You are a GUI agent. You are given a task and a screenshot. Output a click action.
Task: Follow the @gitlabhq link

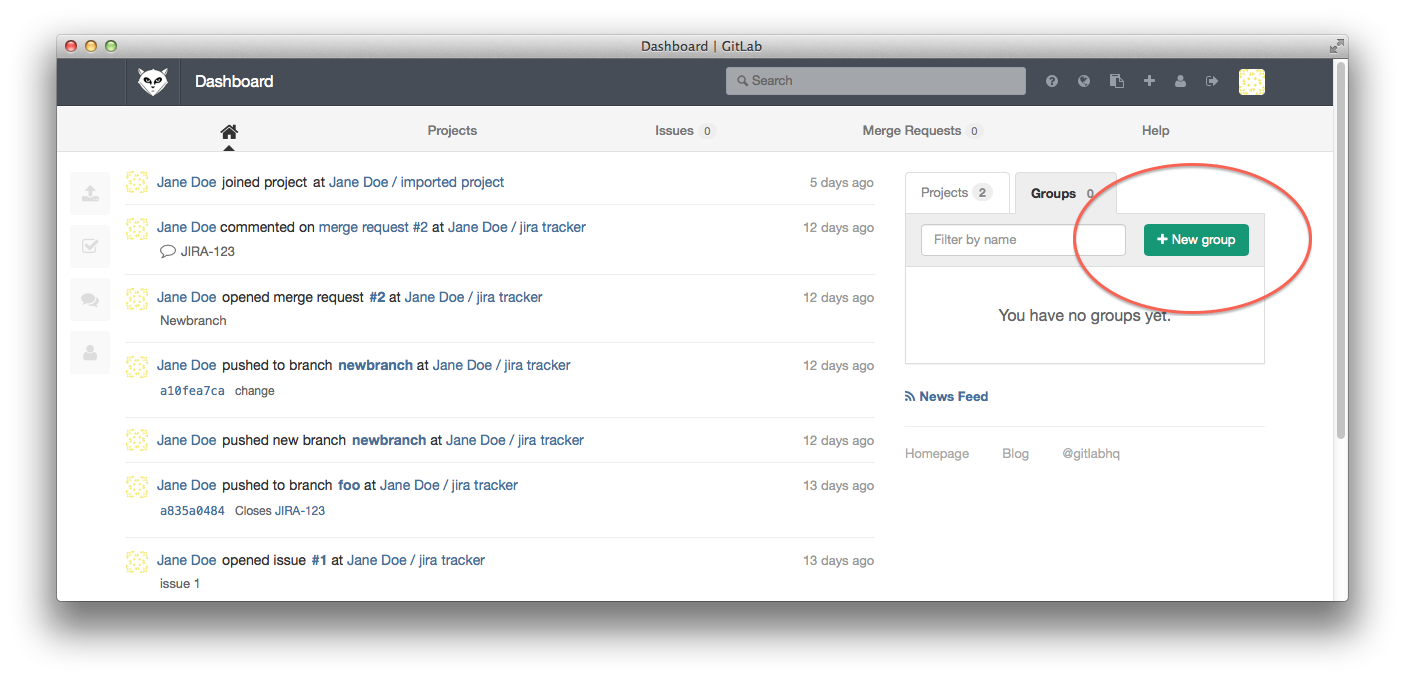[1091, 453]
